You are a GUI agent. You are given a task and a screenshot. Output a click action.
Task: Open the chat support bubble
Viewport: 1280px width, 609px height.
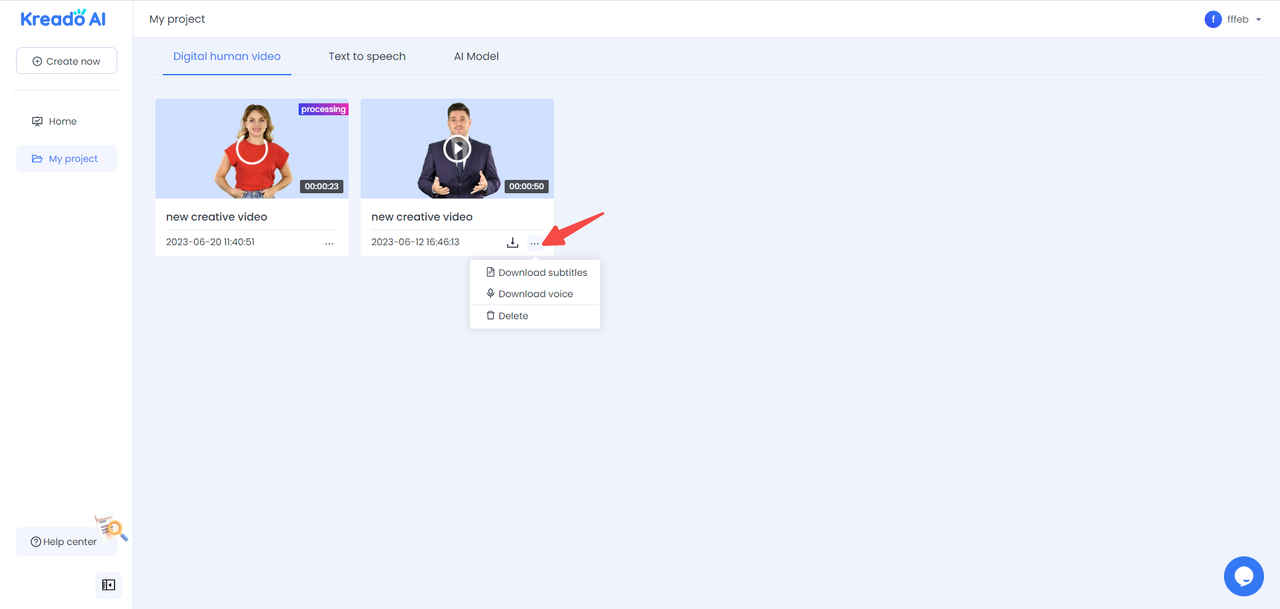1244,576
